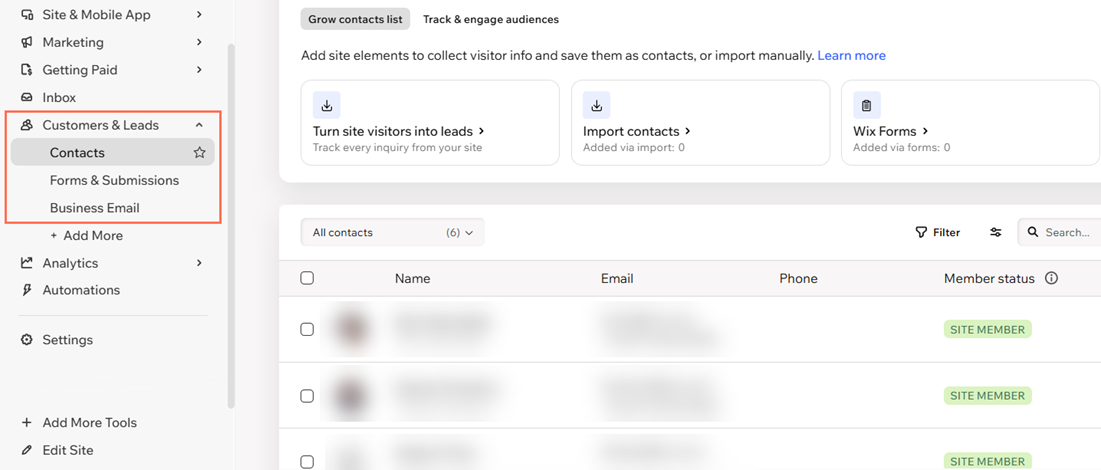Expand the Getting Paid chevron
1101x470 pixels.
[x=199, y=70]
